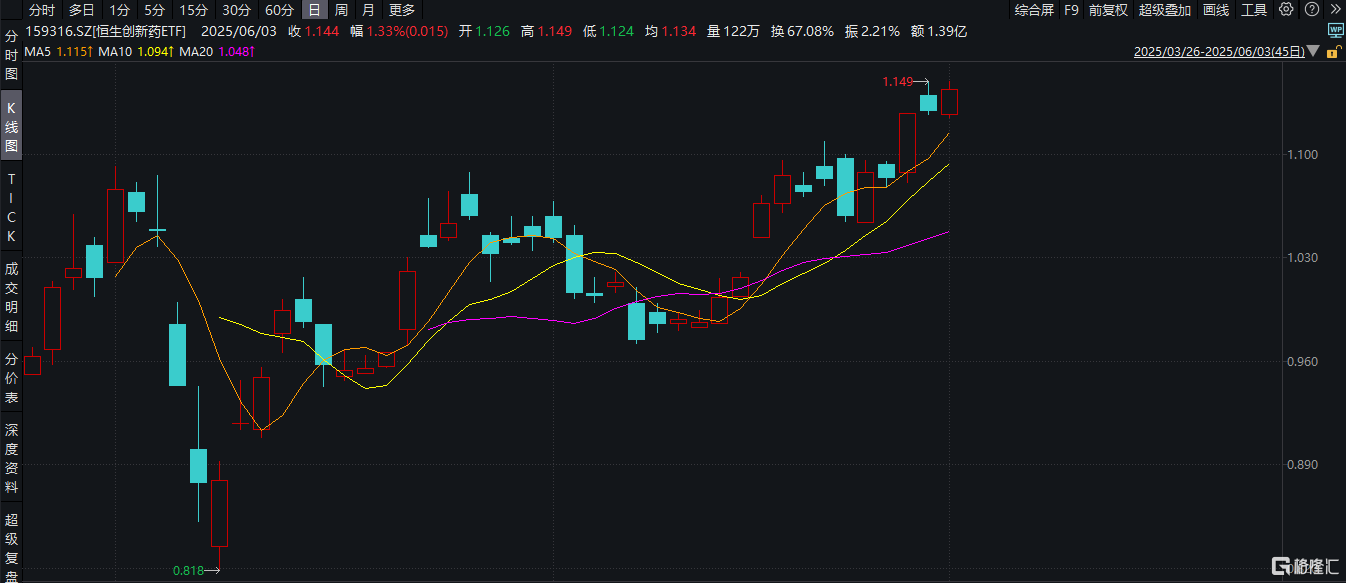Click the 额 1.39亿 amount value
Image resolution: width=1346 pixels, height=583 pixels.
pyautogui.click(x=938, y=31)
